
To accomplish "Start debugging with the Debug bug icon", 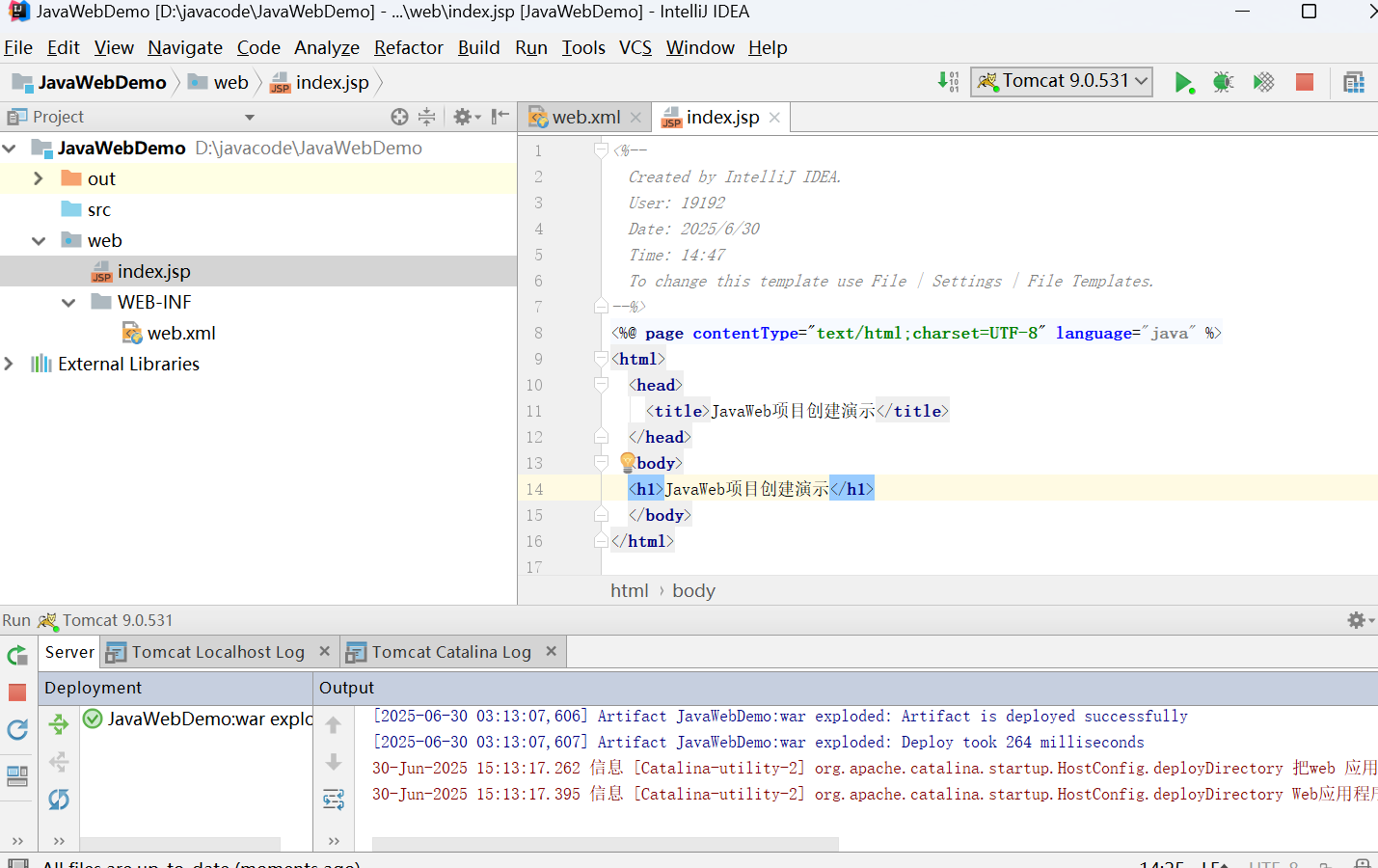I will pyautogui.click(x=1223, y=83).
